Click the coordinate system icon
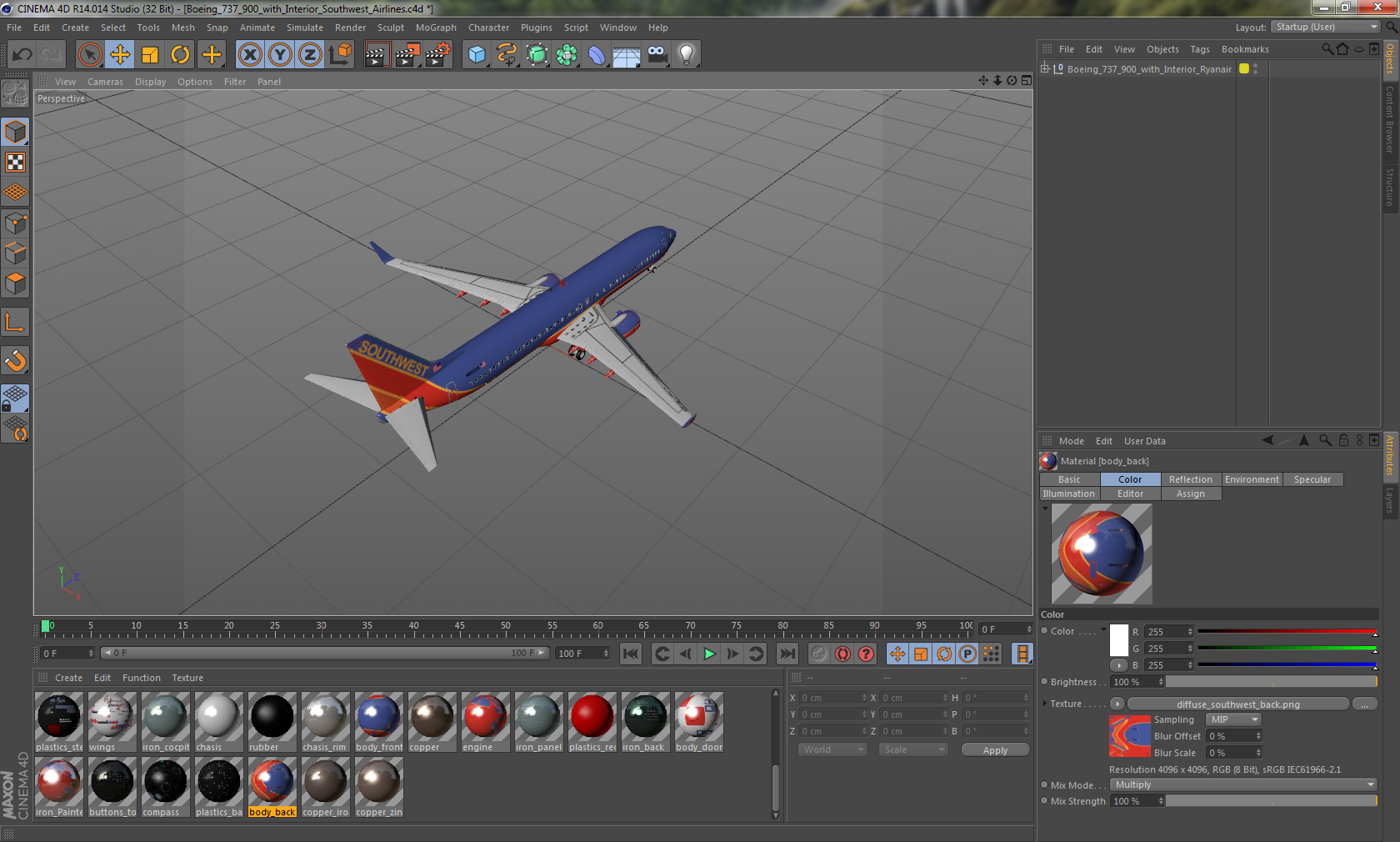This screenshot has width=1400, height=842. [x=340, y=55]
